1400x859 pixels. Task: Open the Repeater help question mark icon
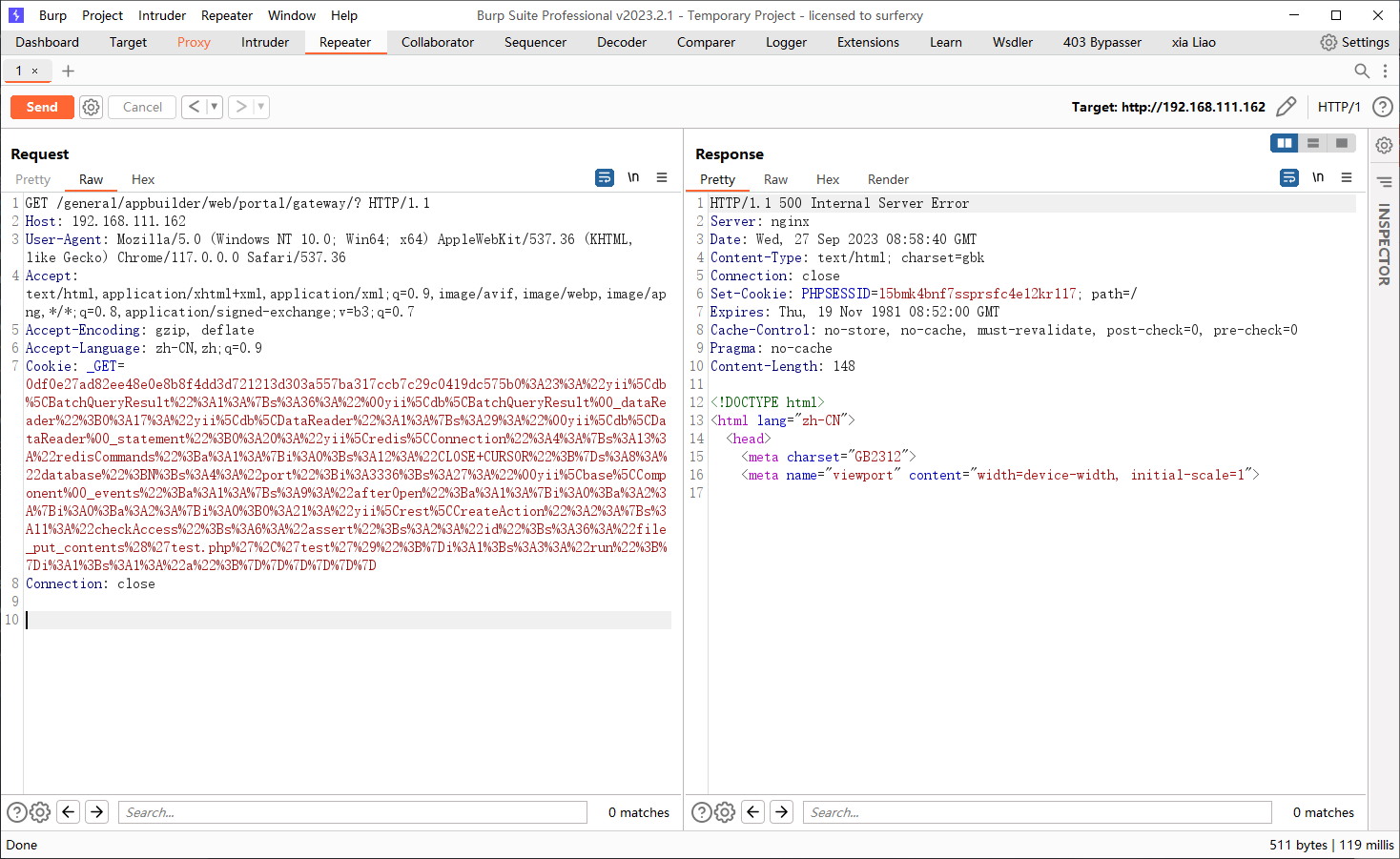pos(1382,107)
